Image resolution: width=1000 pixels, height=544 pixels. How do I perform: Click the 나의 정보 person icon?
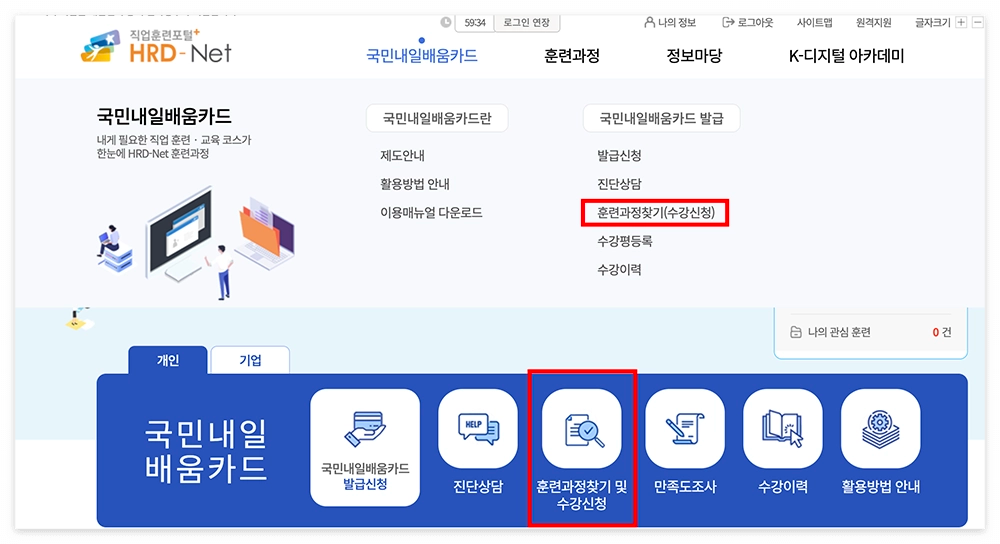point(649,22)
